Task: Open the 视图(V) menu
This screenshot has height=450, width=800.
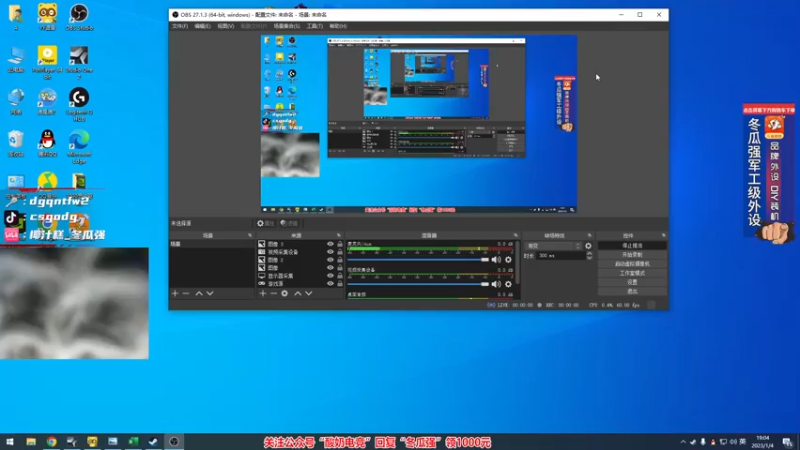Action: pos(226,26)
